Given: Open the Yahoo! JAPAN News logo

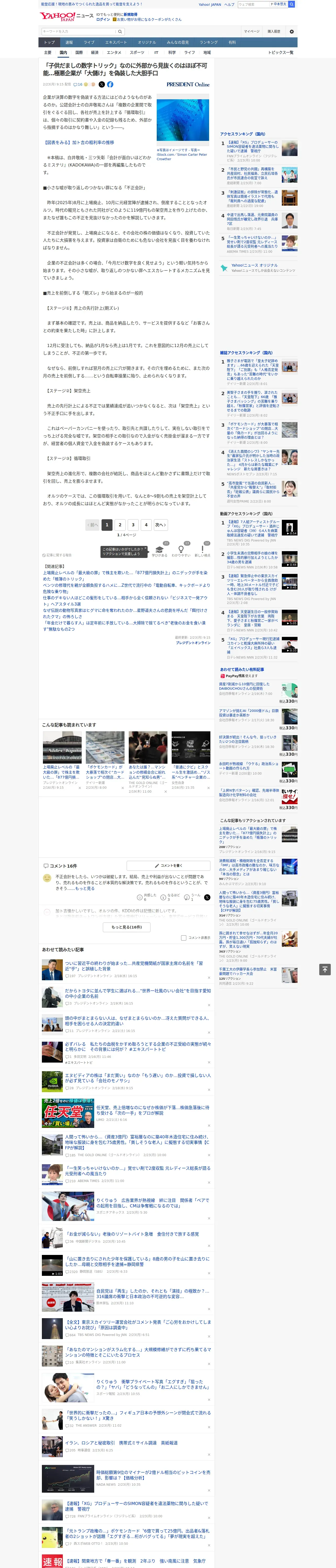Looking at the screenshot, I should [66, 16].
